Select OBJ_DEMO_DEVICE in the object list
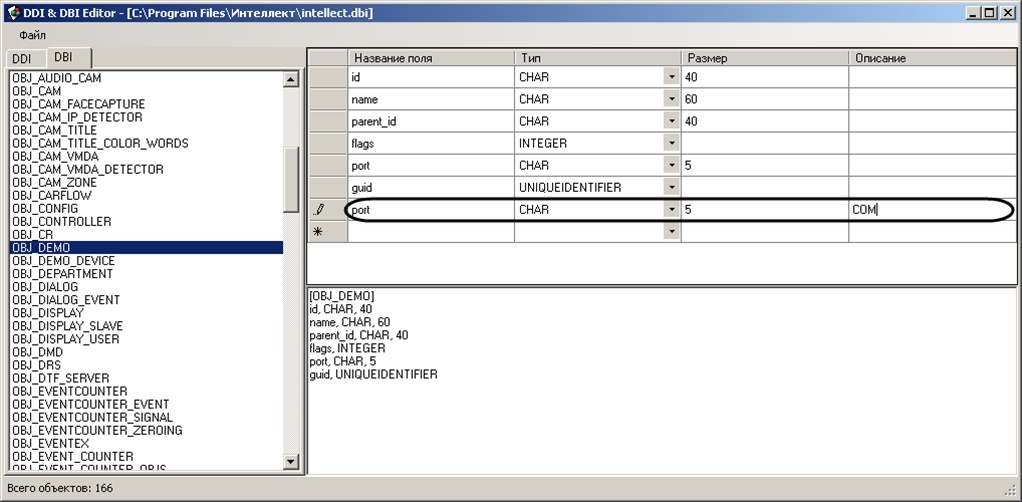This screenshot has height=502, width=1022. [x=63, y=261]
